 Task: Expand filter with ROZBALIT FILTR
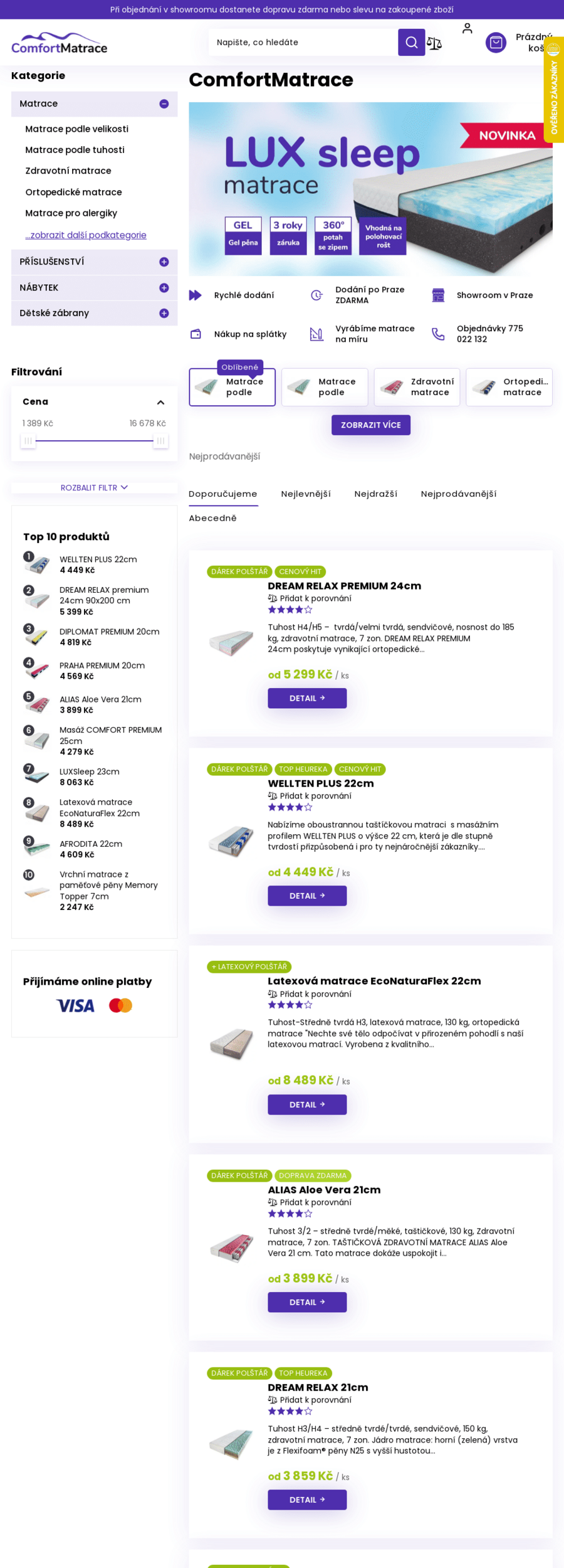click(x=94, y=487)
